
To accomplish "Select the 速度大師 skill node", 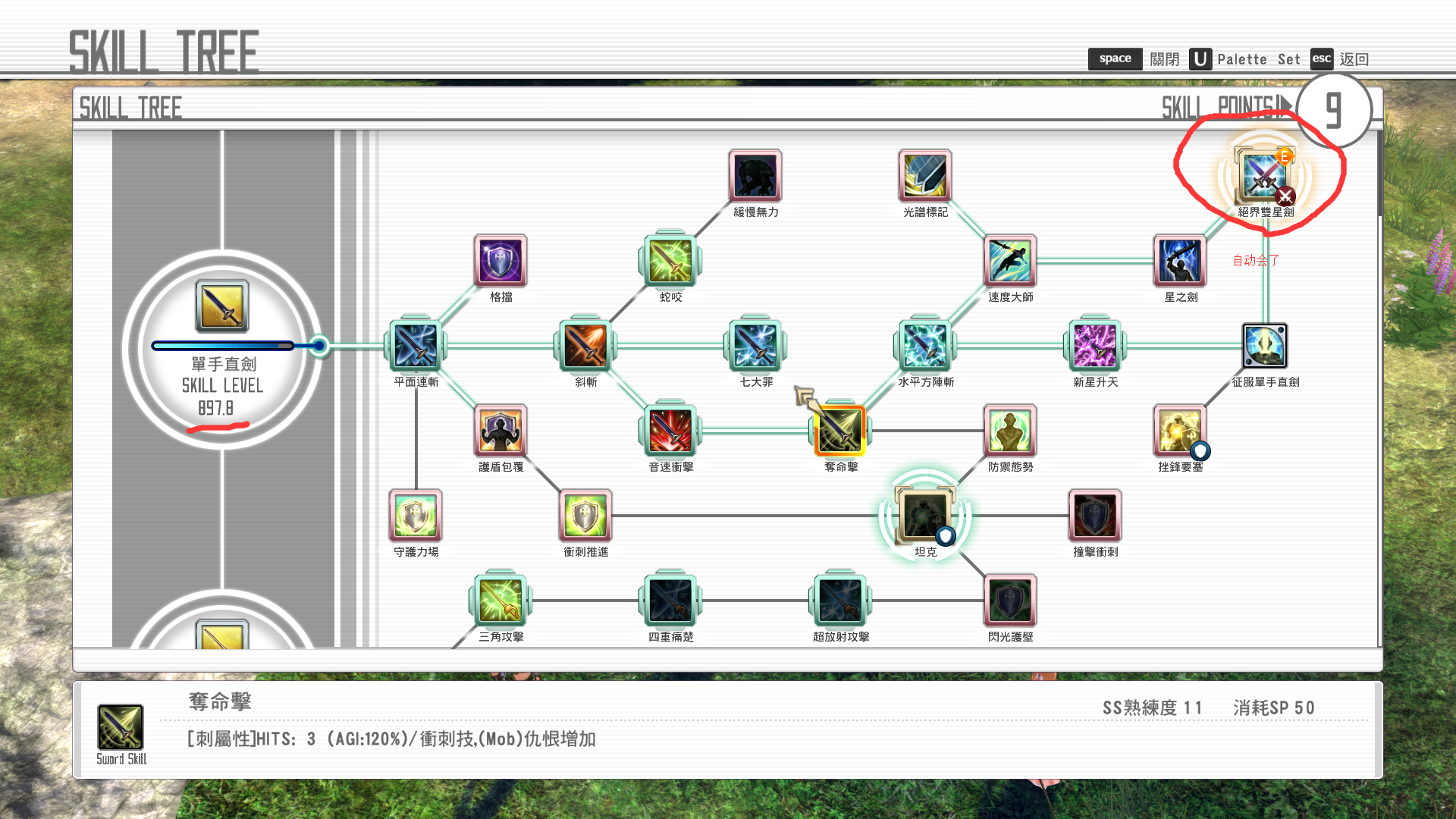I will [1010, 261].
